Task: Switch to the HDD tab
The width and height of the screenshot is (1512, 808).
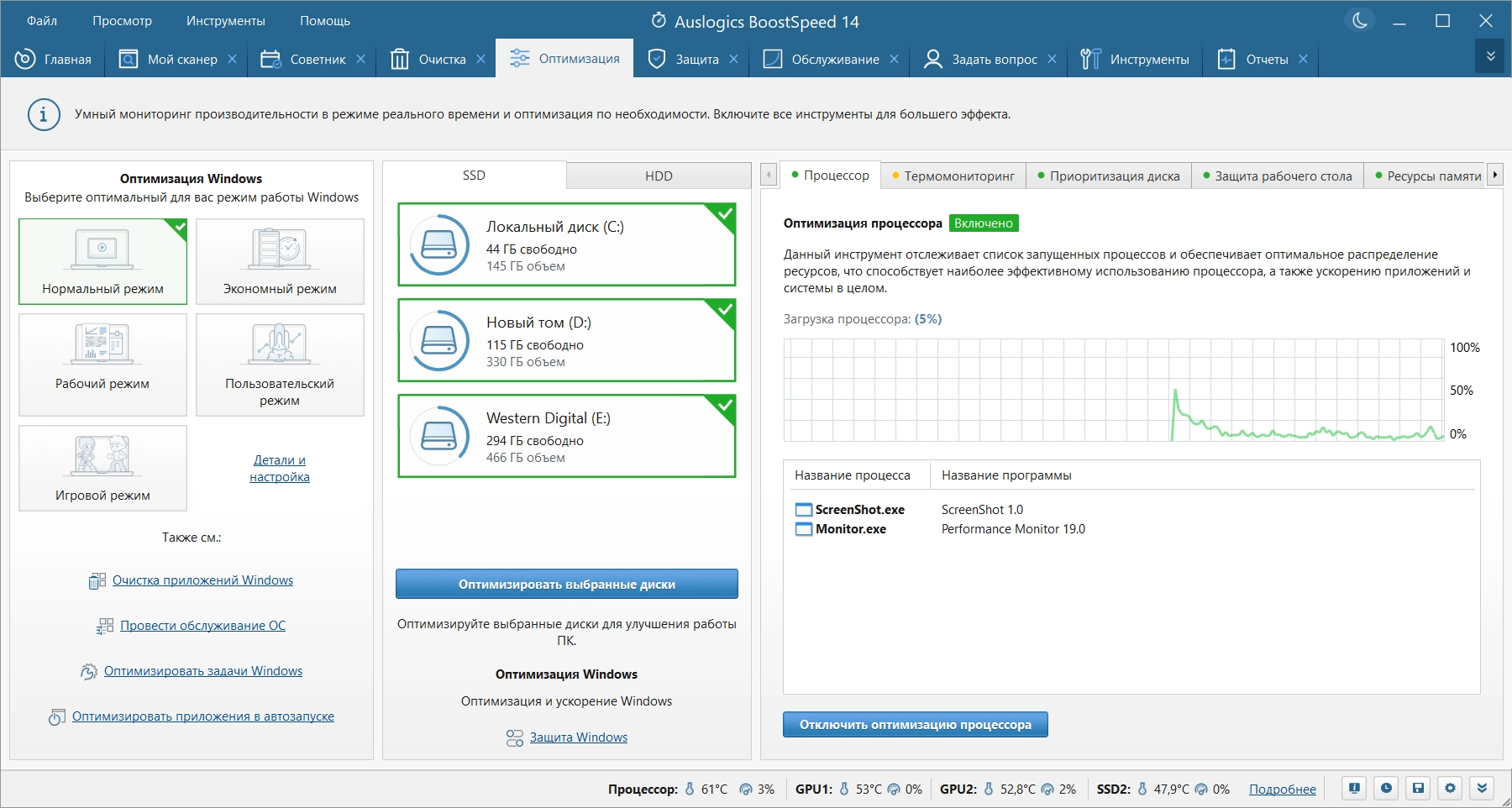Action: click(x=659, y=176)
